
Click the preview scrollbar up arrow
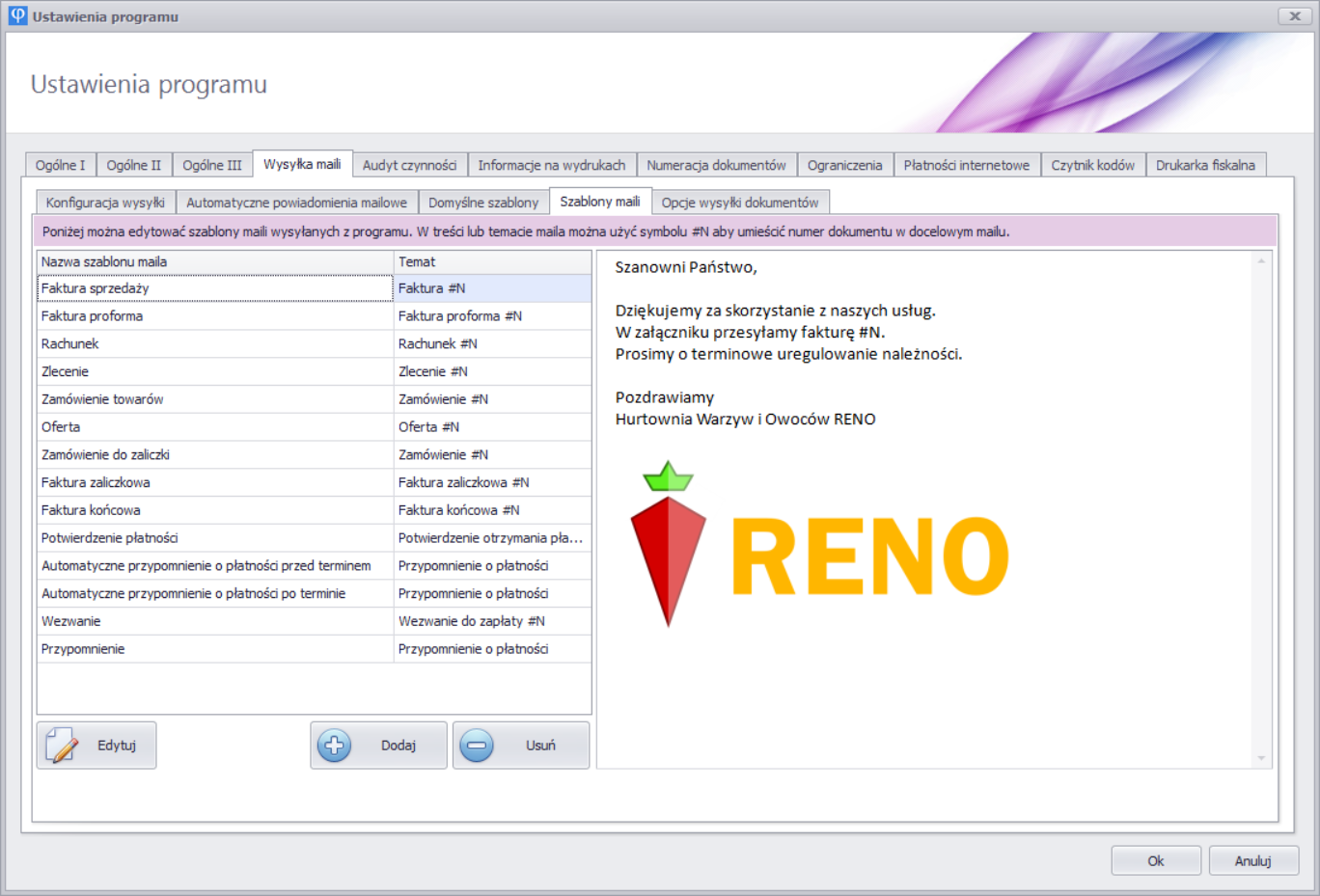tap(1261, 260)
